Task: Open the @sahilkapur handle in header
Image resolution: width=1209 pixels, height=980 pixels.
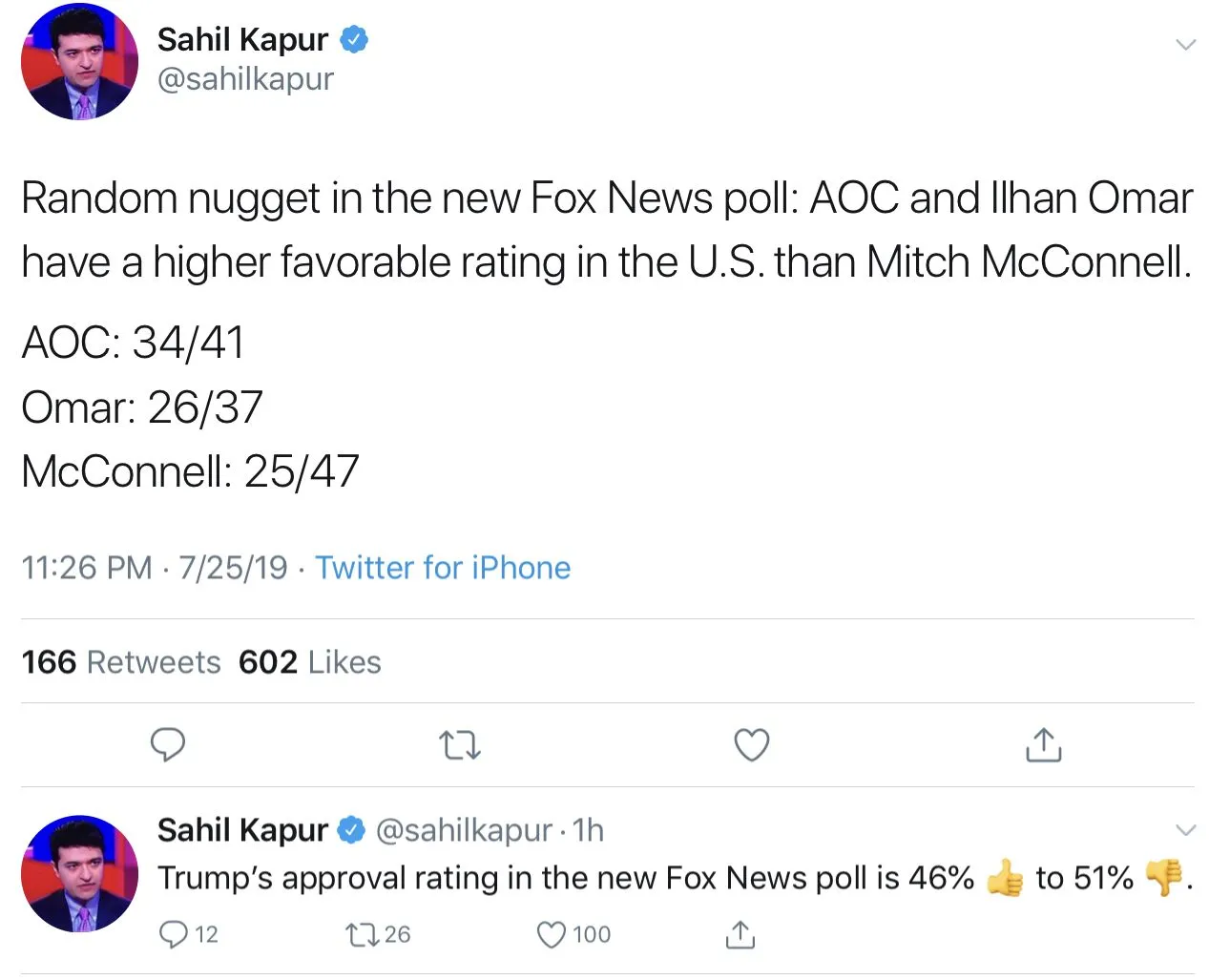Action: pos(245,79)
